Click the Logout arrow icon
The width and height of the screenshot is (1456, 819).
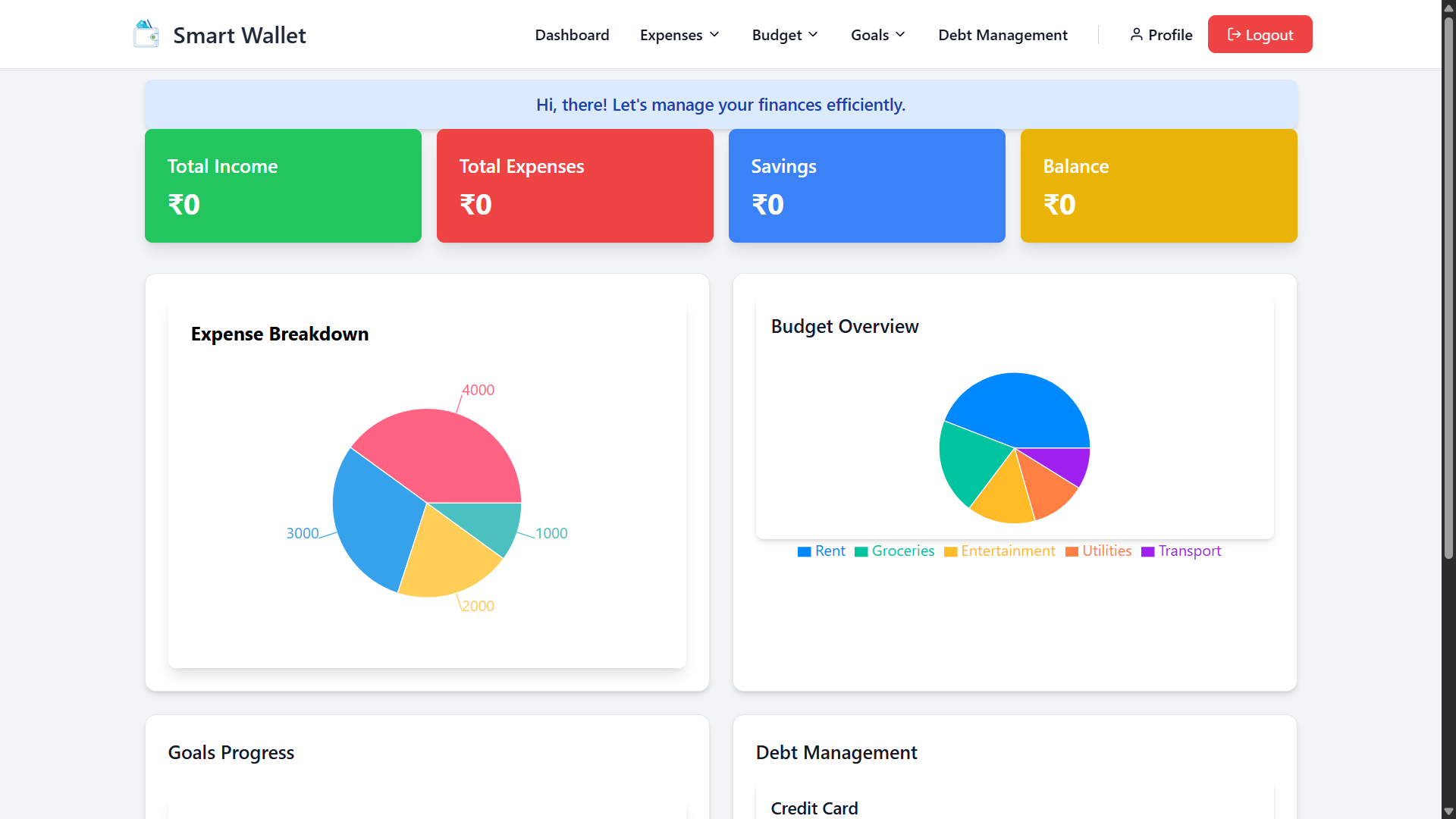[x=1234, y=35]
